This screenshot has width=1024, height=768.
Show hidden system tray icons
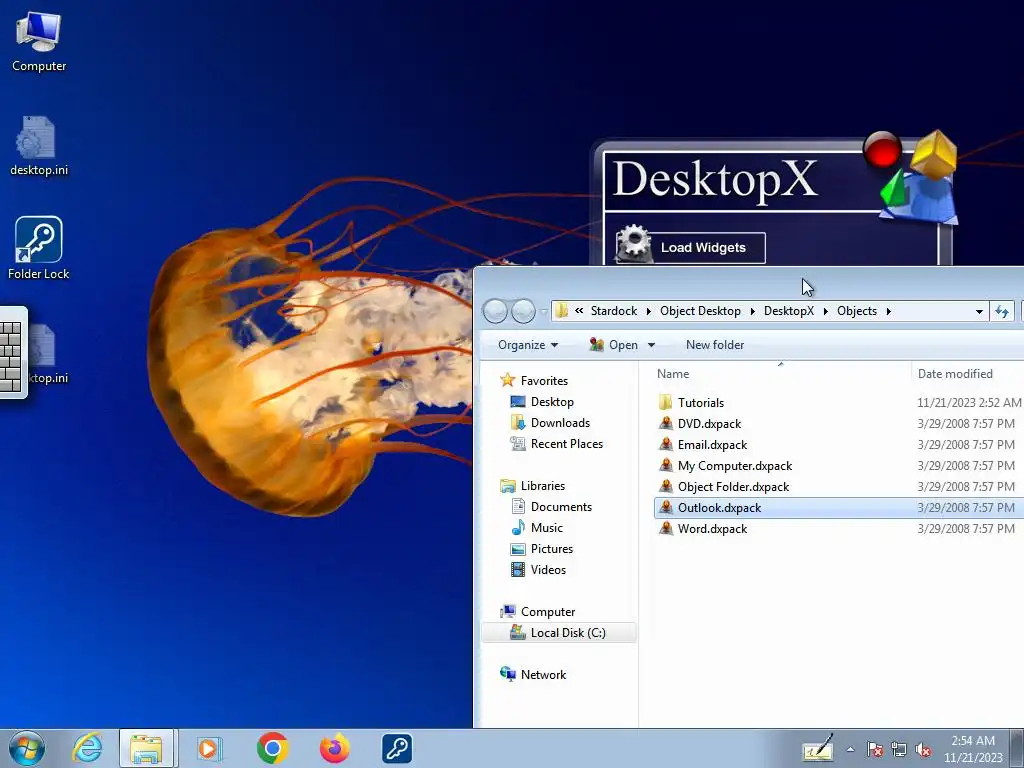click(850, 750)
